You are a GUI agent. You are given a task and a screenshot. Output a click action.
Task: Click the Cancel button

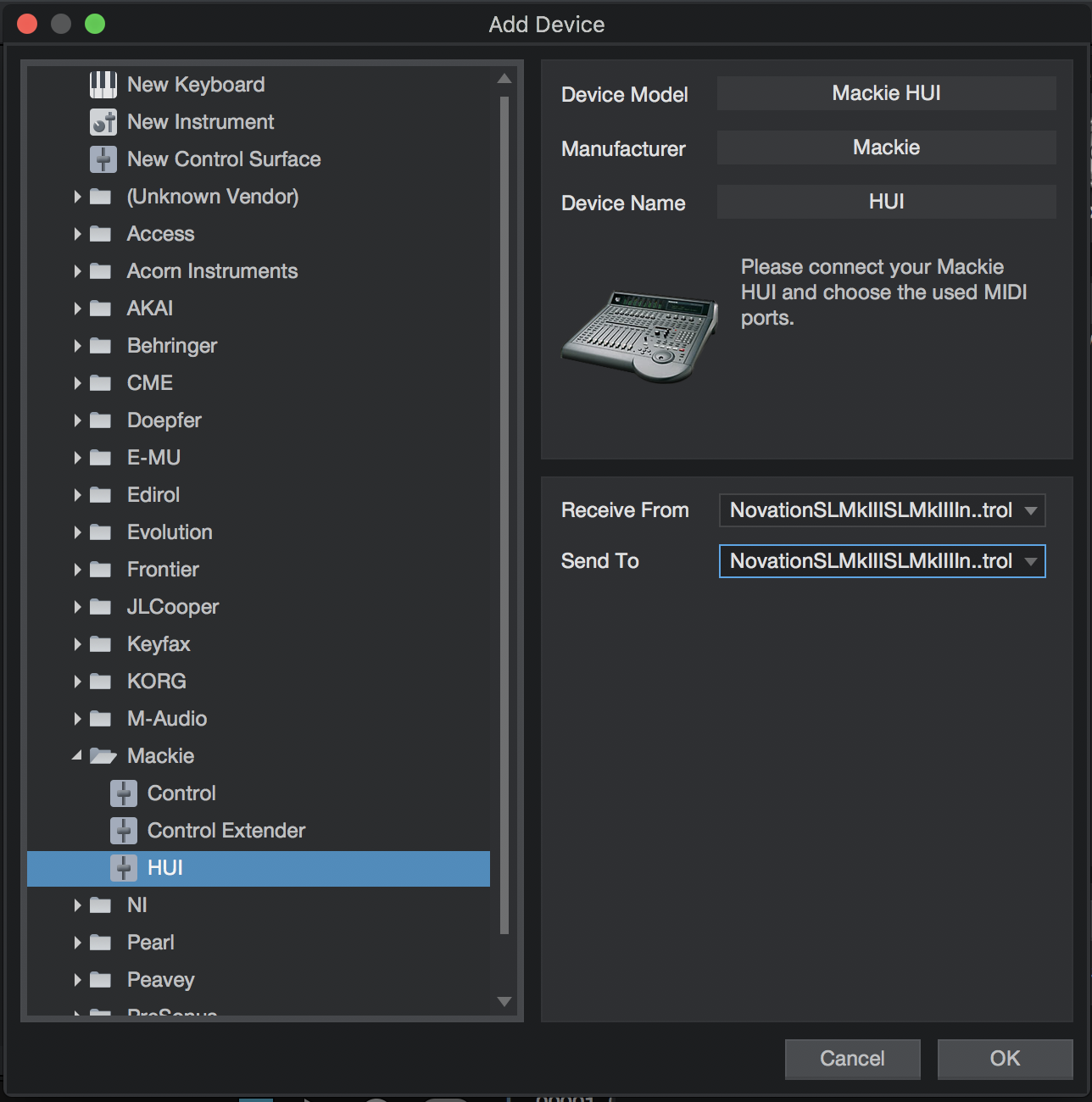[x=852, y=1059]
